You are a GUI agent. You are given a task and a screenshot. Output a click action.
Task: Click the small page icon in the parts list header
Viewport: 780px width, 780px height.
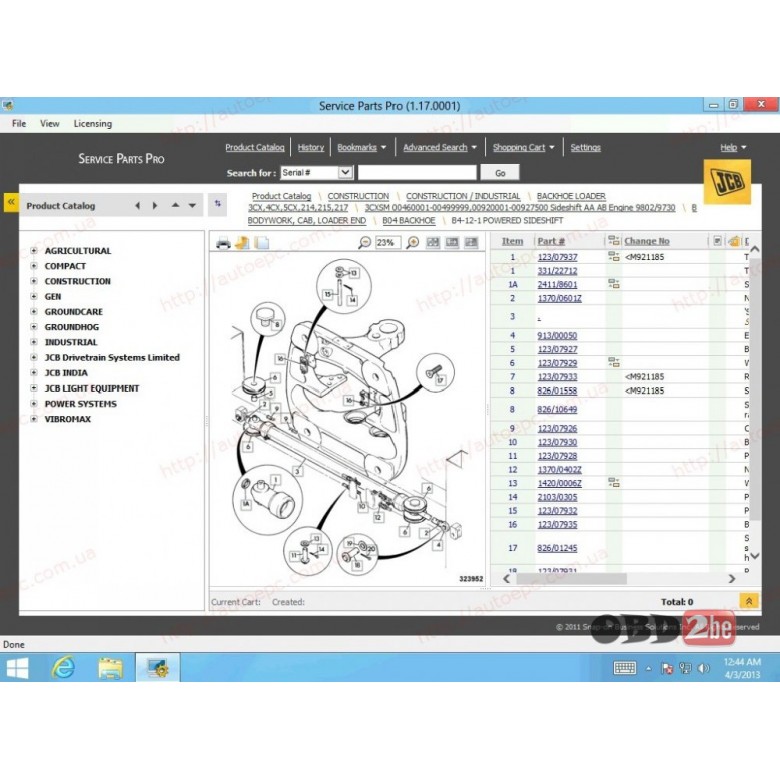coord(717,241)
